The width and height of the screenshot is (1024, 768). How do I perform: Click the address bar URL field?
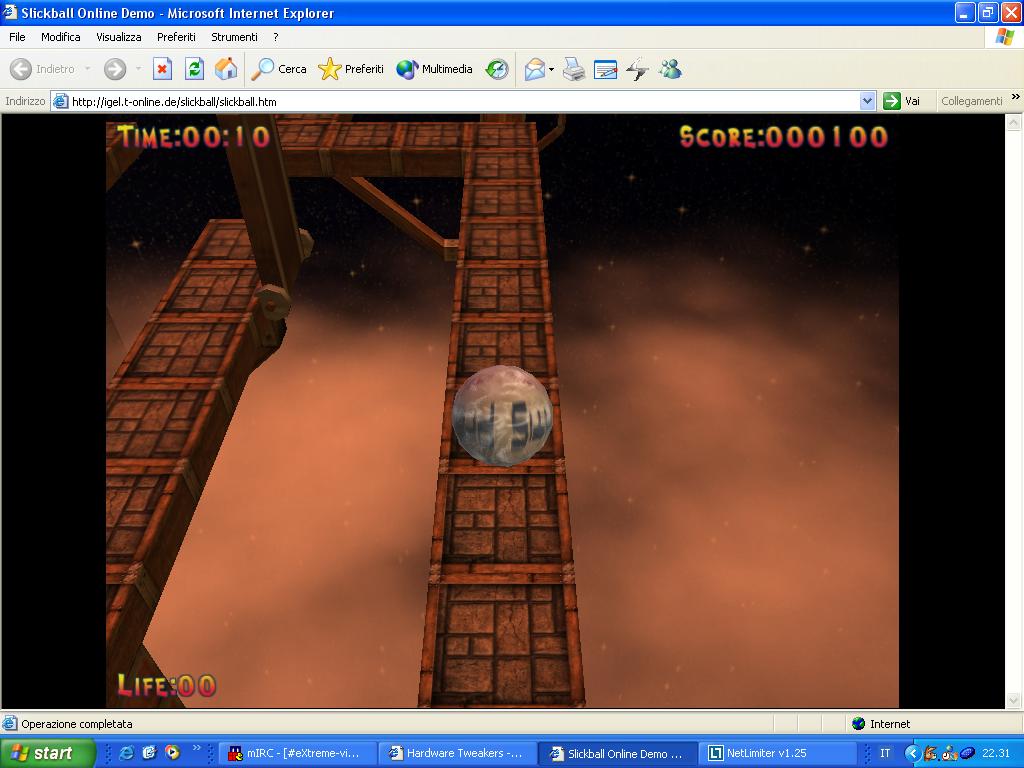click(x=464, y=101)
